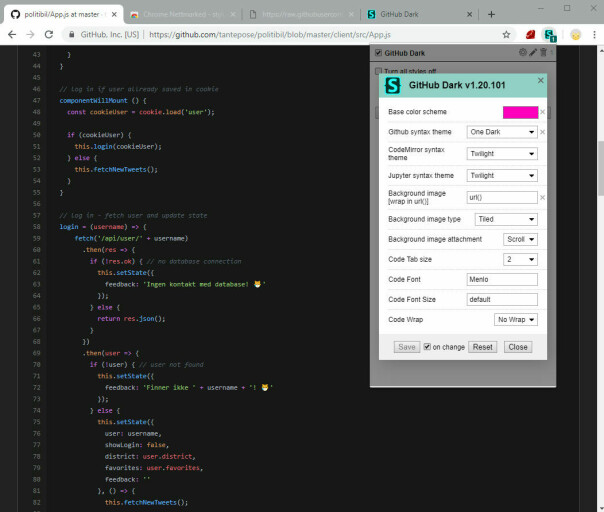Click the Save button
This screenshot has width=604, height=512.
407,347
